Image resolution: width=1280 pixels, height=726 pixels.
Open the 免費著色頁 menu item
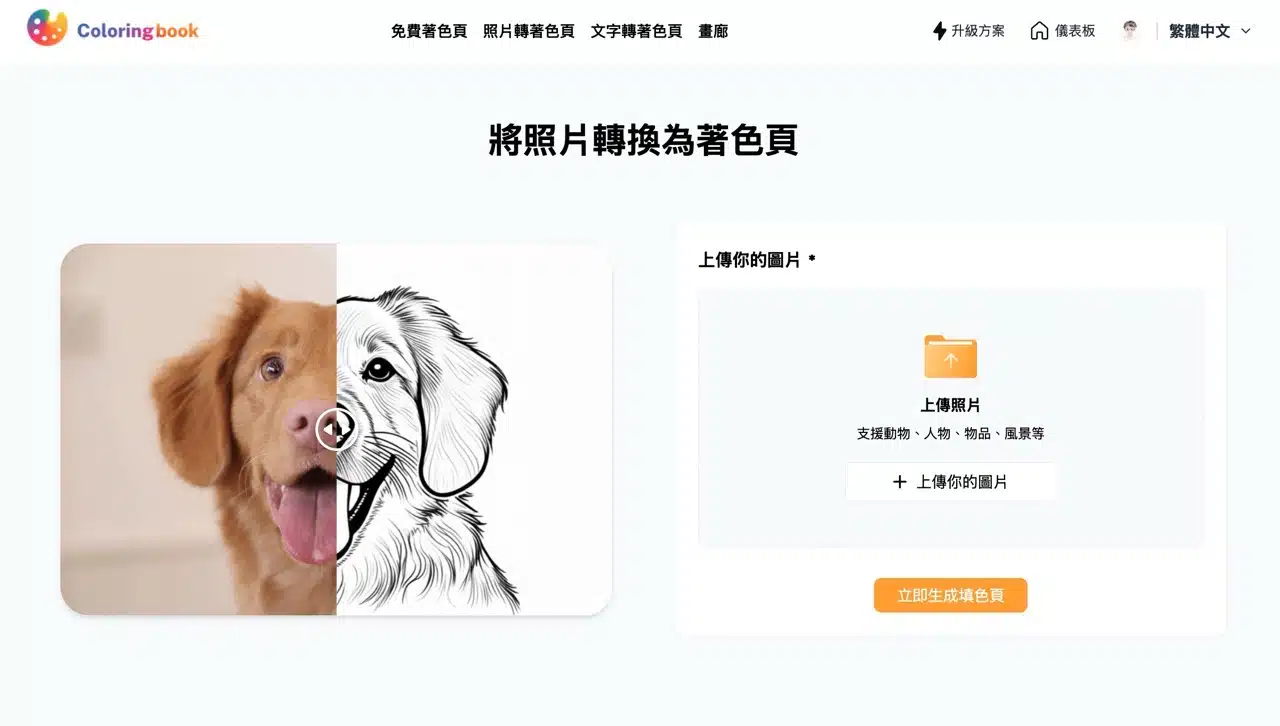tap(429, 31)
